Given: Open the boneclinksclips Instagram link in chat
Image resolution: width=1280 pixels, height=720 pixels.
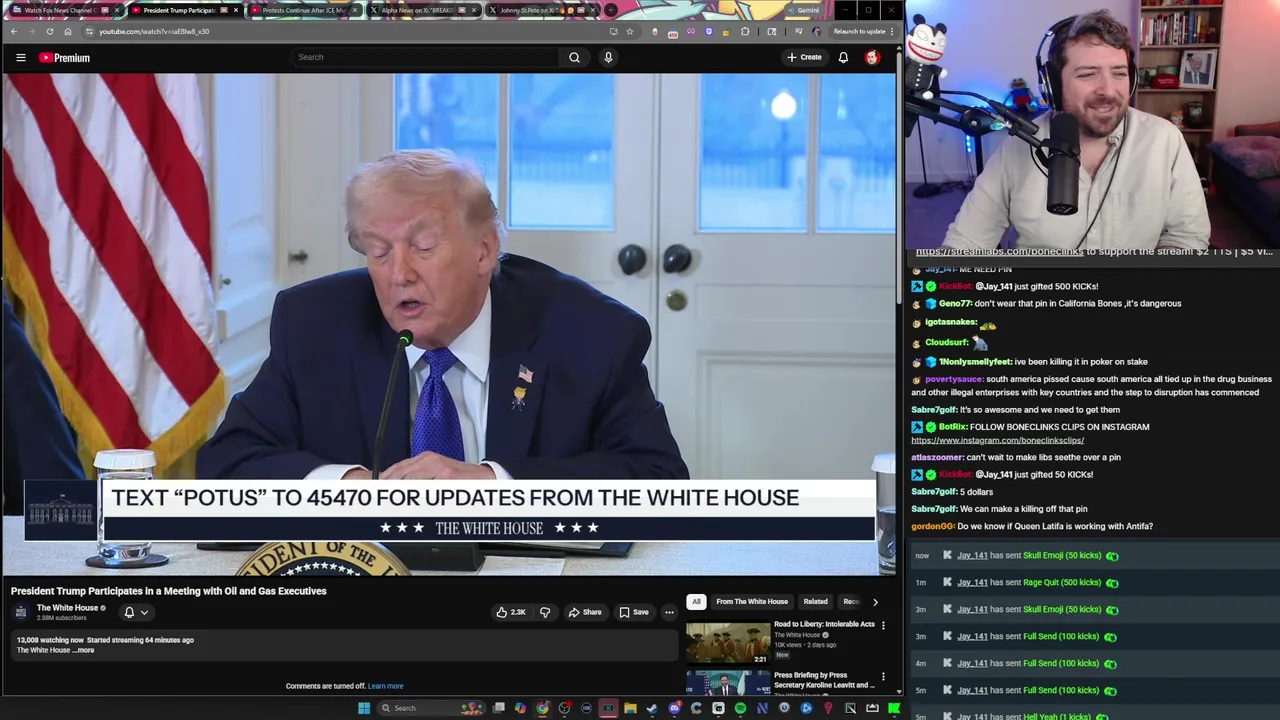Looking at the screenshot, I should tap(997, 440).
